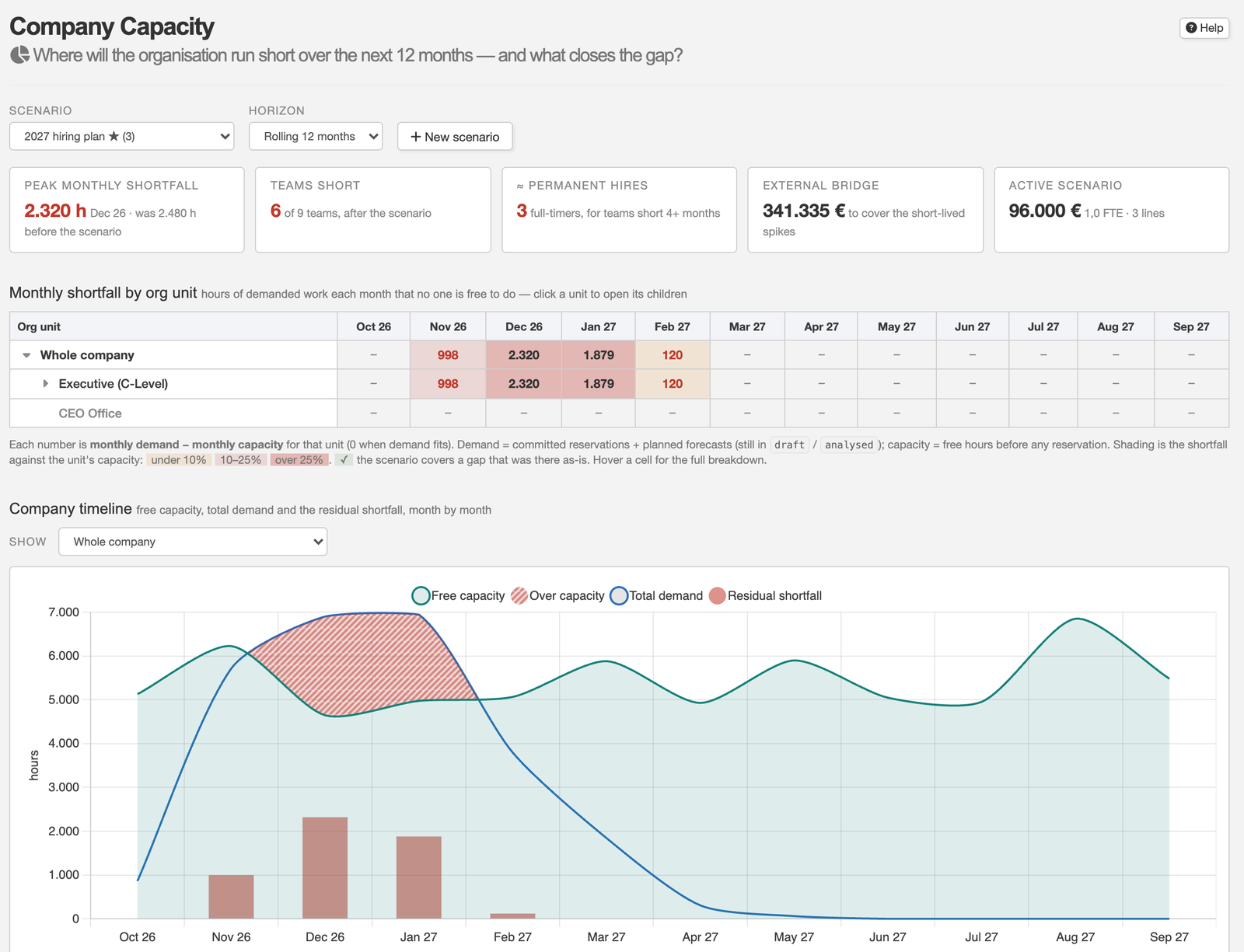Click the New scenario button
Screen dimensions: 1244x952
(455, 136)
